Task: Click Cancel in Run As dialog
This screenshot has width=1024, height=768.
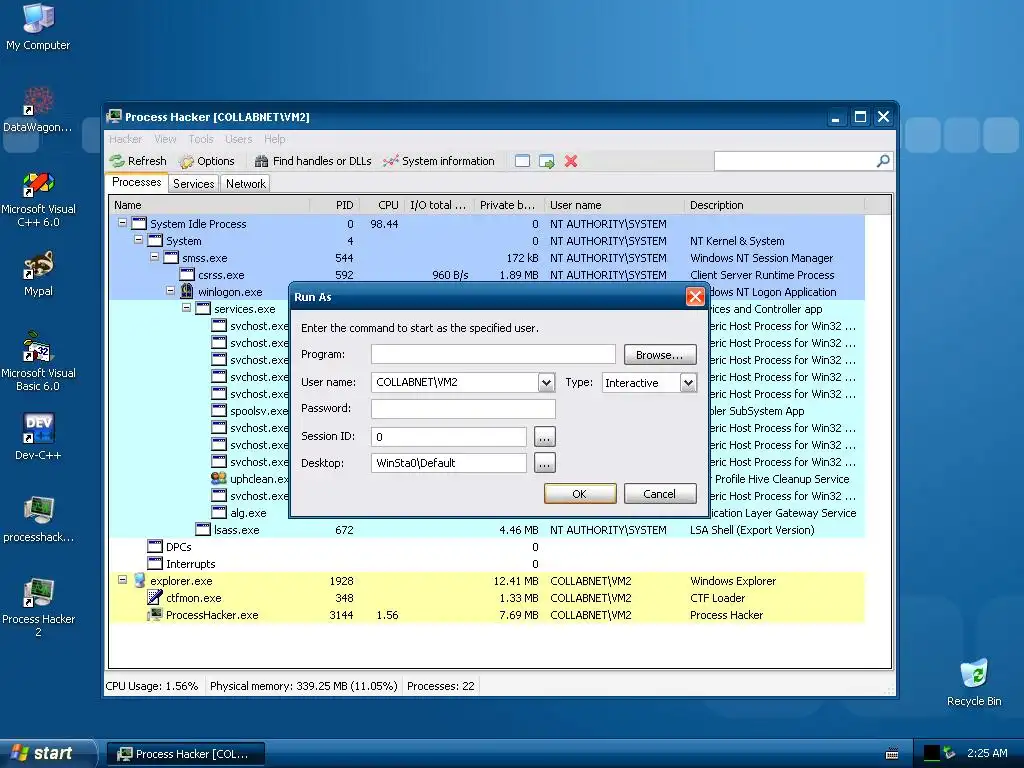Action: tap(660, 494)
